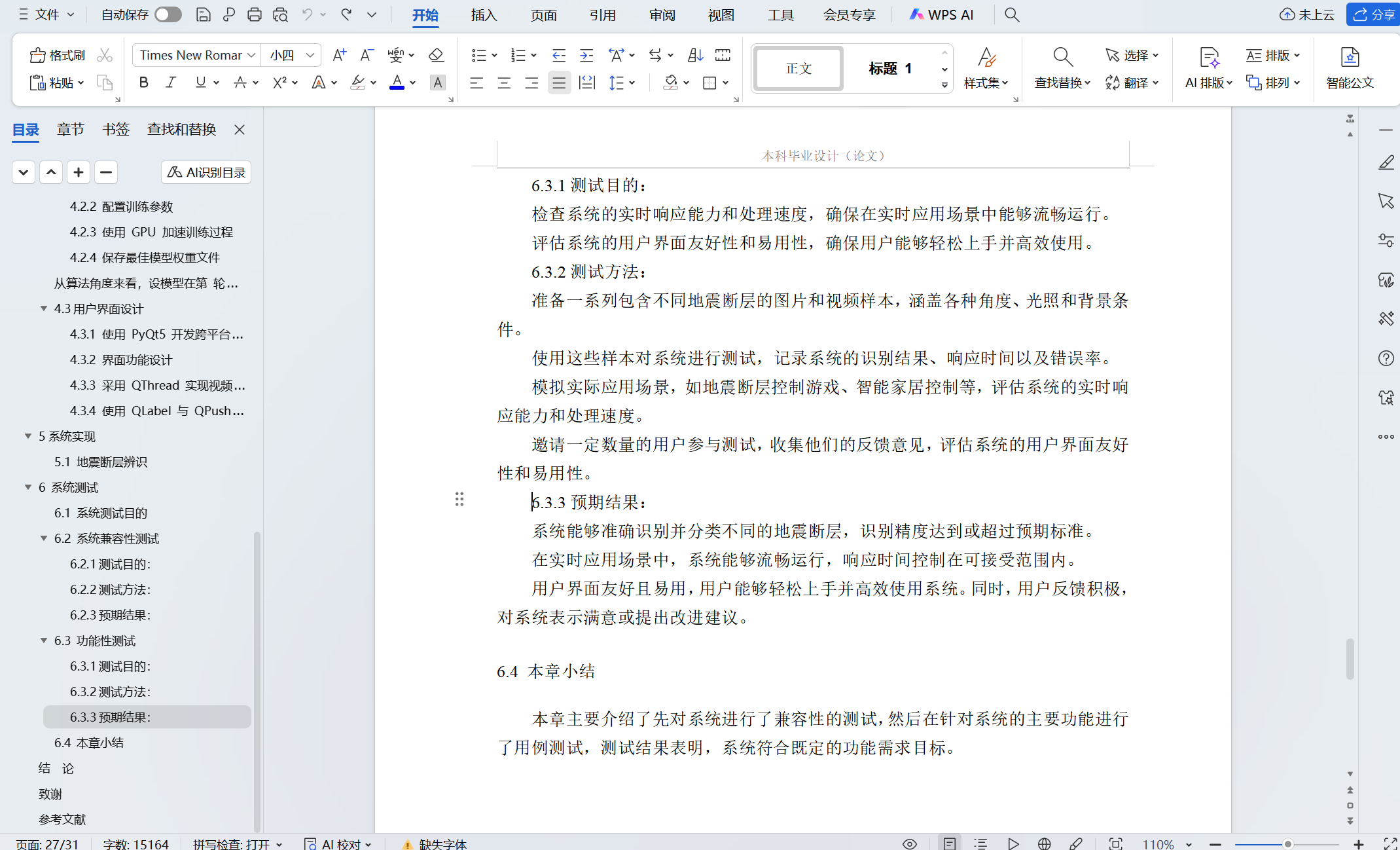
Task: Open the 引用 ribbon tab
Action: [603, 14]
